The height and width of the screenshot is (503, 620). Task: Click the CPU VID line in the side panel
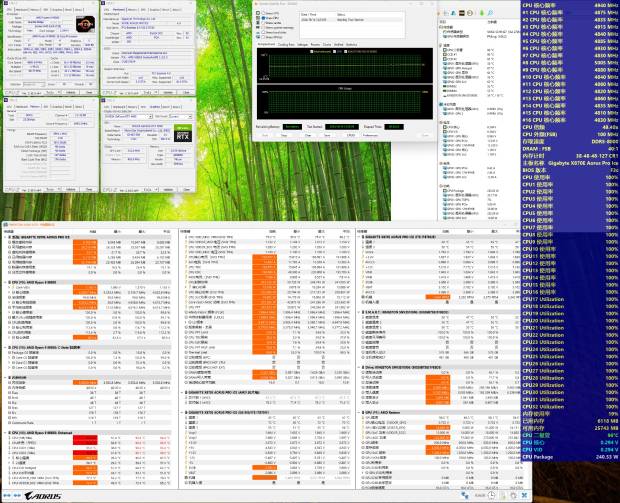coord(570,450)
